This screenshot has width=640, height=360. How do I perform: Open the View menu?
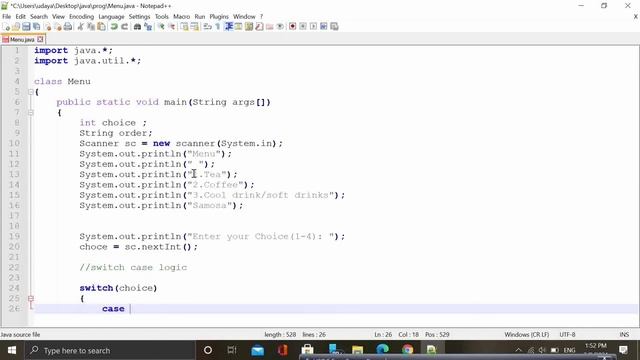pyautogui.click(x=58, y=17)
